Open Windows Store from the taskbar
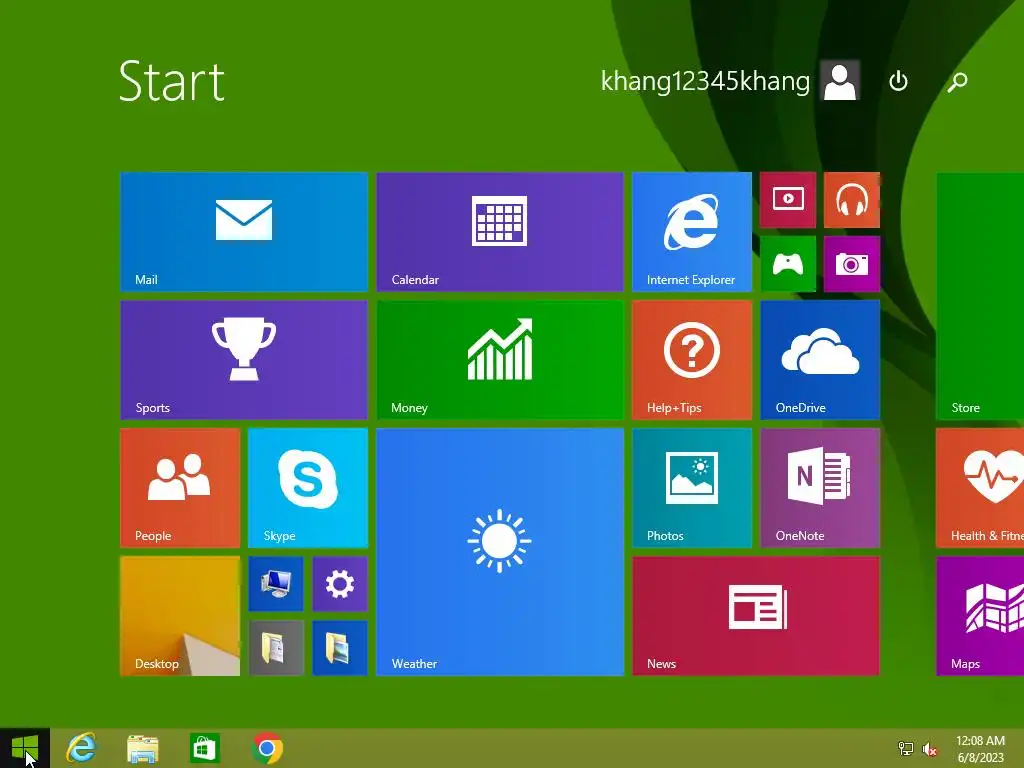1024x768 pixels. tap(204, 748)
